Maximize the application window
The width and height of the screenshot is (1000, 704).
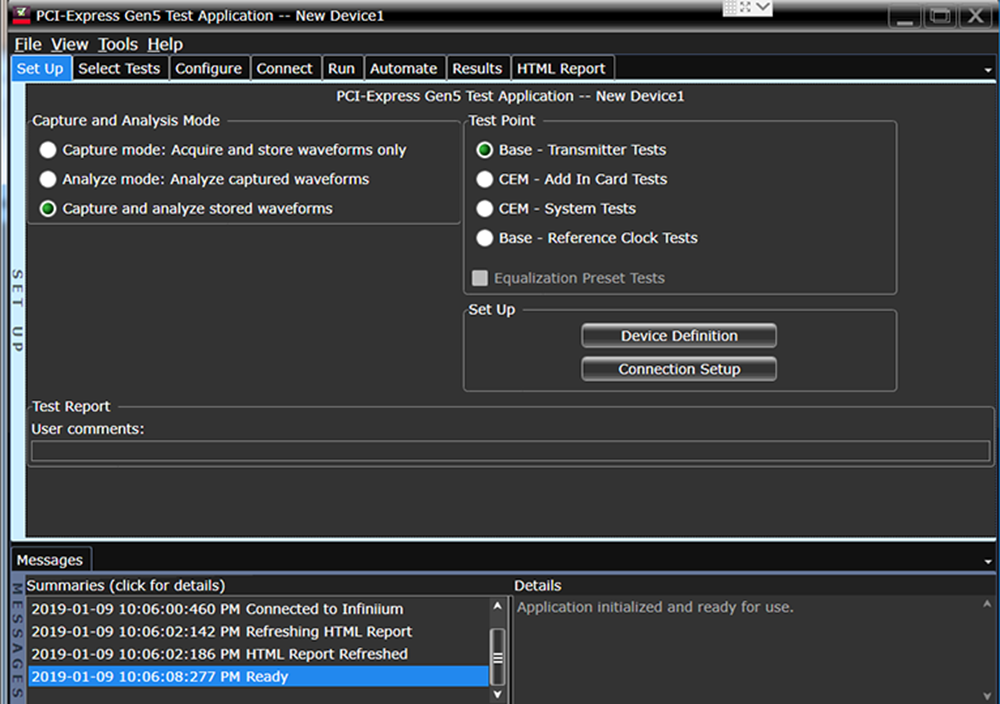tap(939, 16)
